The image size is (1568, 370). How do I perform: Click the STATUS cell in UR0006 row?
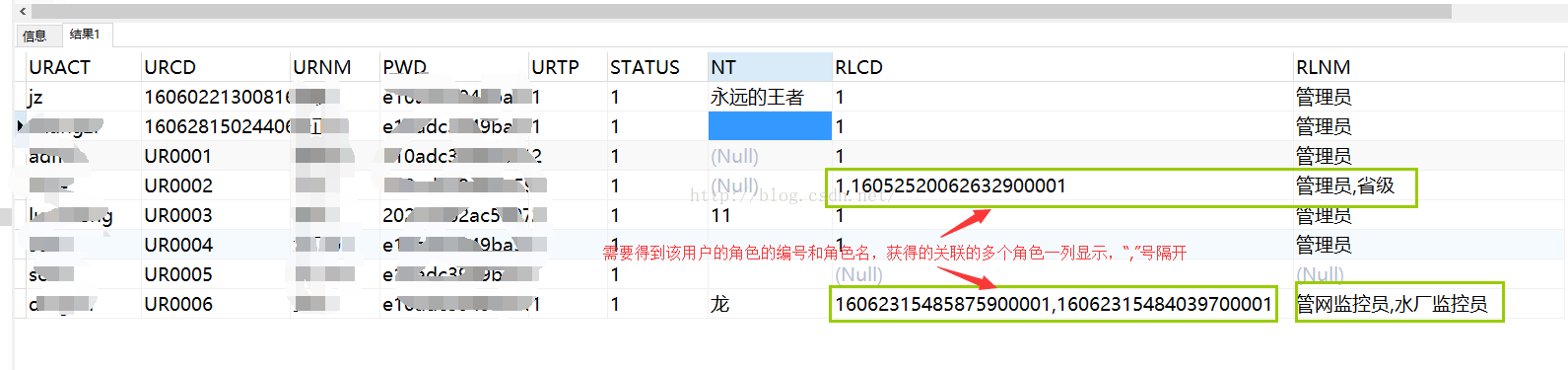pos(657,304)
